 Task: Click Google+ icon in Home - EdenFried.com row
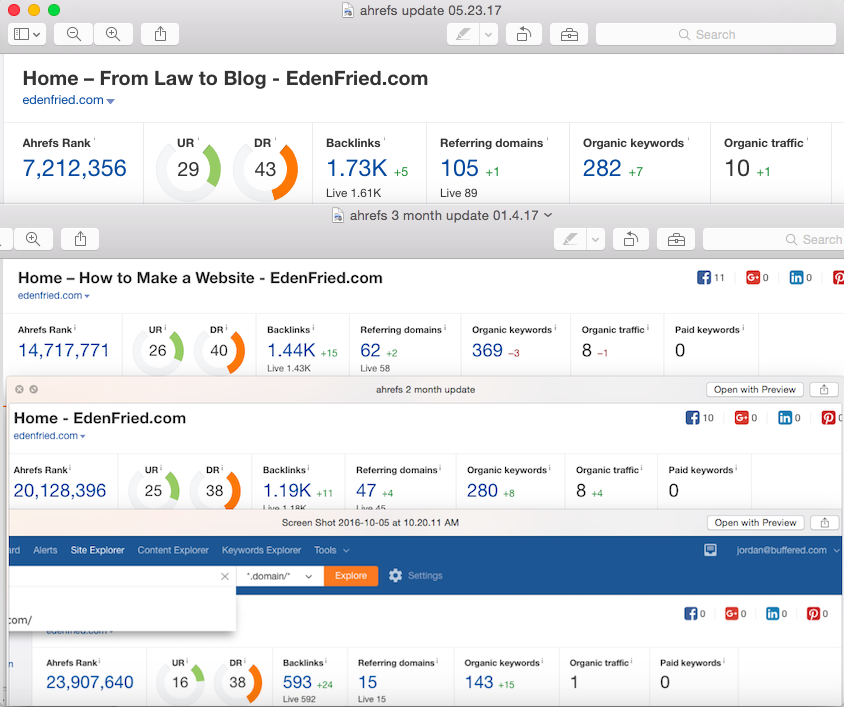[x=741, y=418]
